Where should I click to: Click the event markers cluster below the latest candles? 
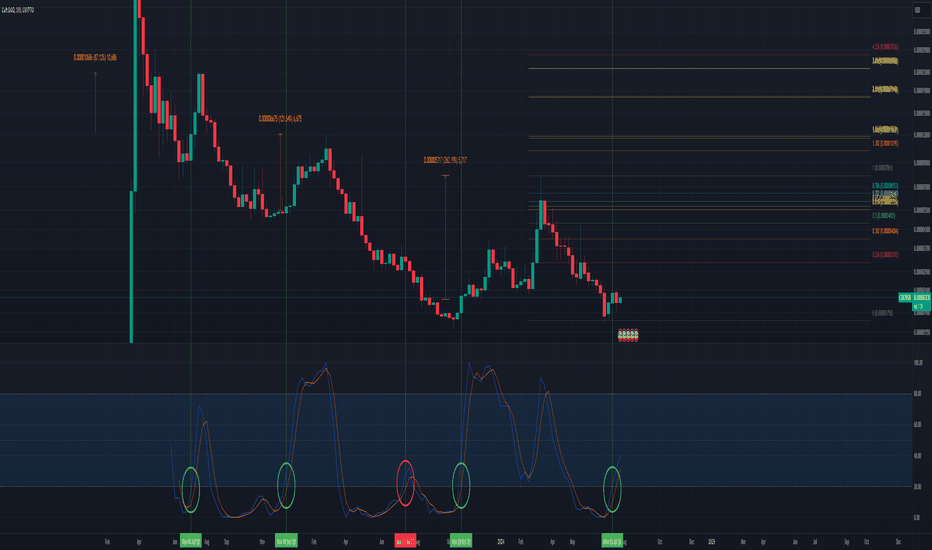pos(628,335)
